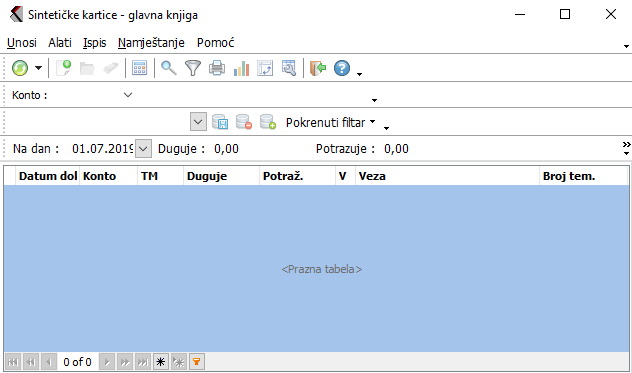Open the refresh button dropdown arrow
The image size is (632, 373).
click(x=38, y=68)
